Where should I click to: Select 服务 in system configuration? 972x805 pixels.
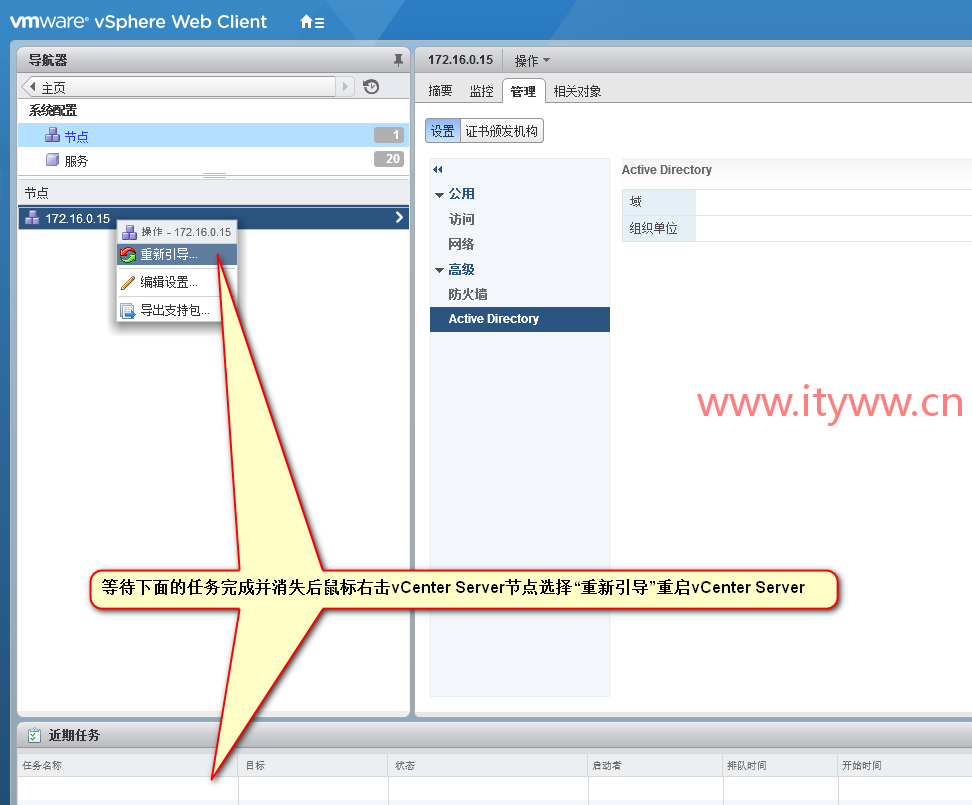click(213, 160)
